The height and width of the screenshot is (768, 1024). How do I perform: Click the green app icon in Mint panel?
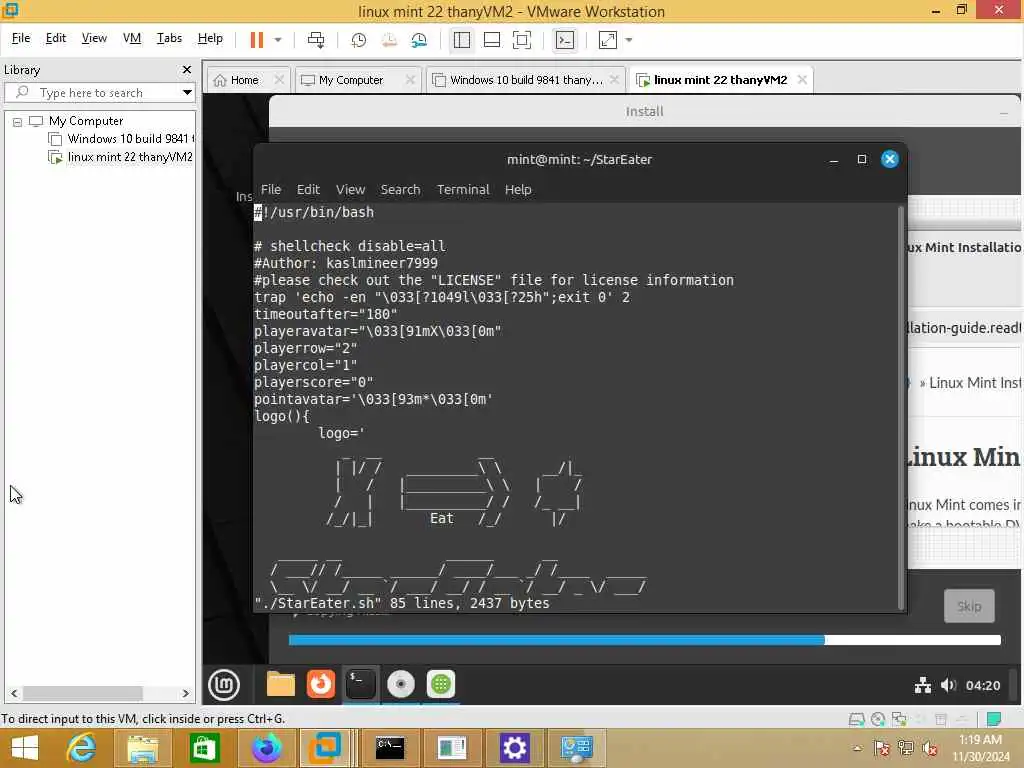[x=441, y=684]
